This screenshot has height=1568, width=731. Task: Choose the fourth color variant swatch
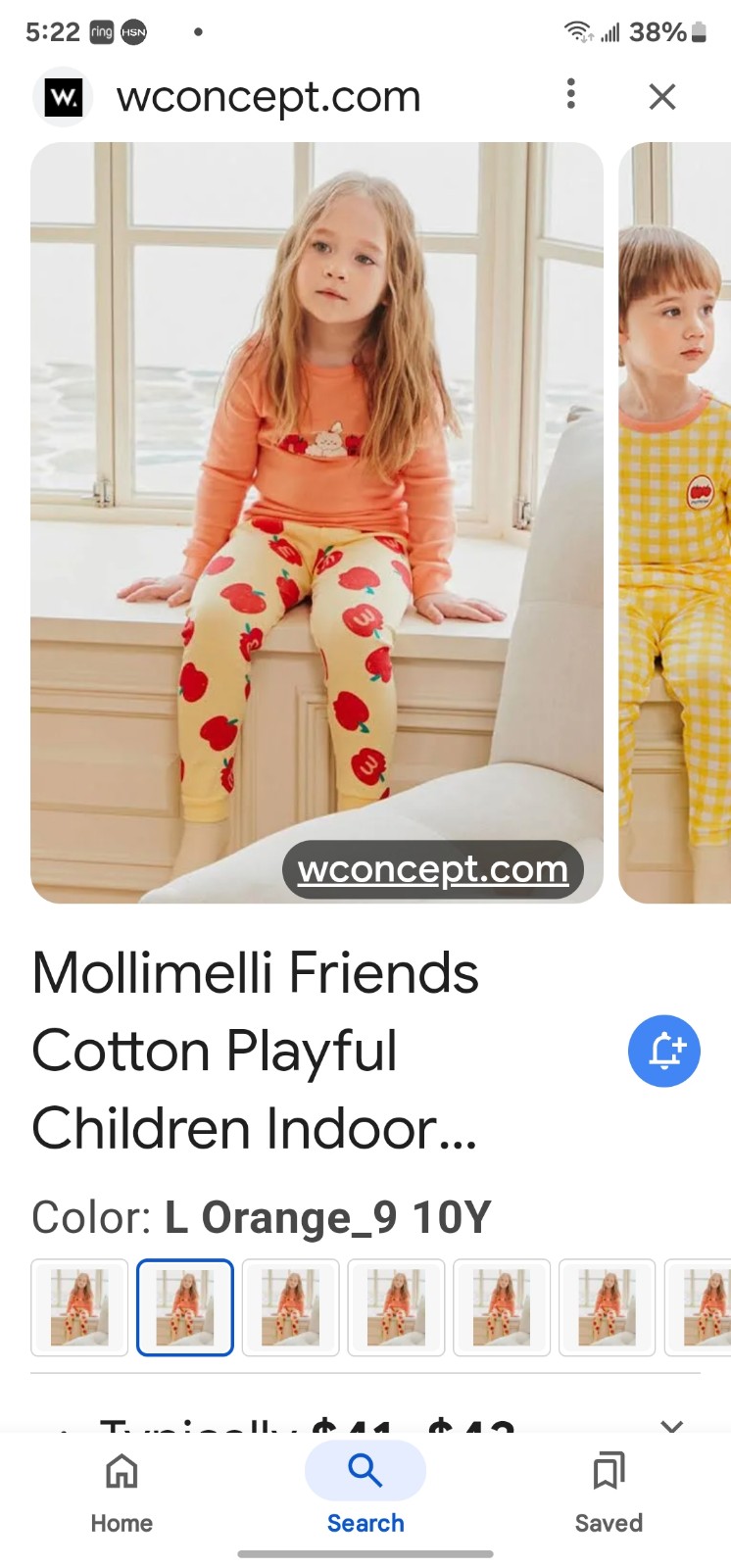click(x=397, y=1307)
